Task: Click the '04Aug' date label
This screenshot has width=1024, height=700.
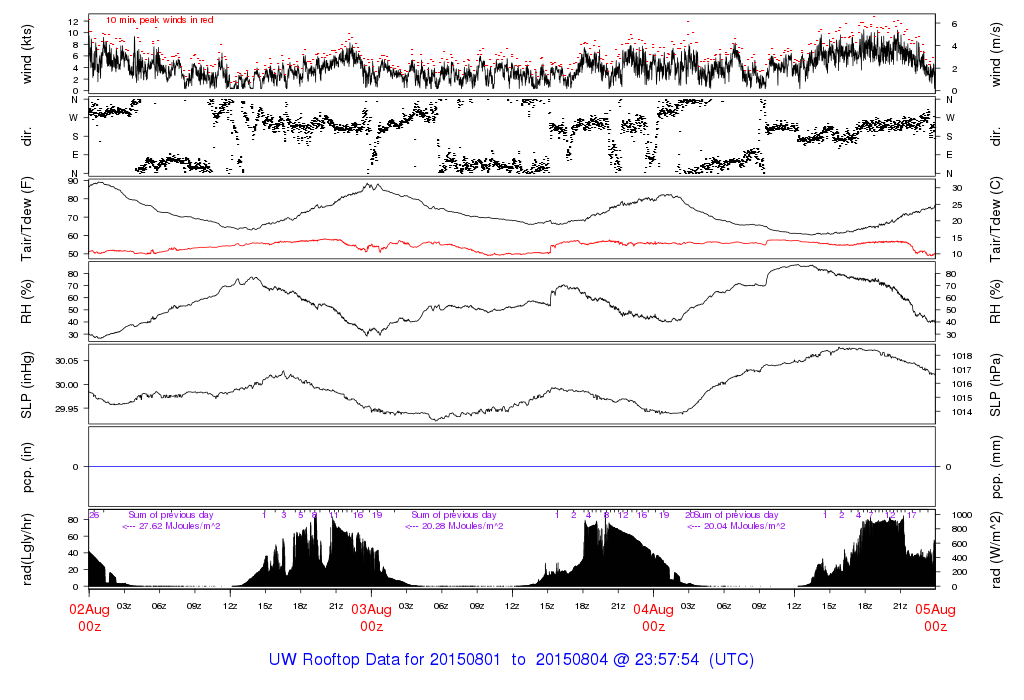Action: (653, 609)
